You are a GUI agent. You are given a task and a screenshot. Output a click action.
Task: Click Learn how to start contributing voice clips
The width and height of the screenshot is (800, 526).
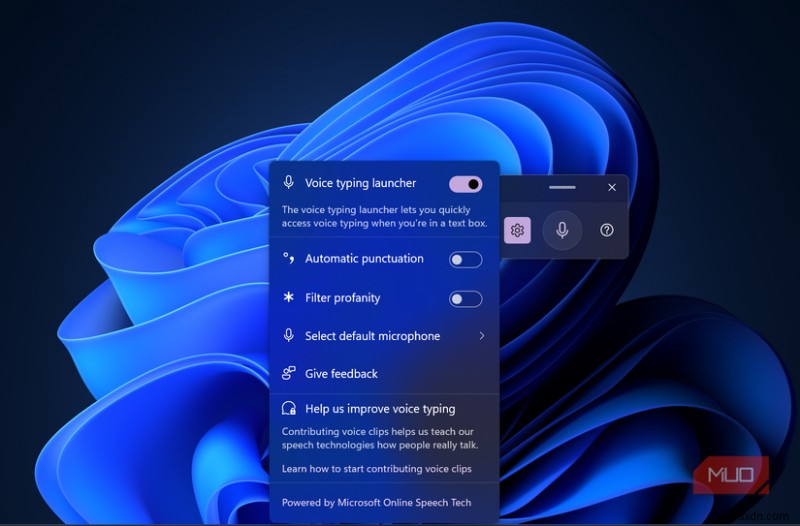click(x=377, y=469)
